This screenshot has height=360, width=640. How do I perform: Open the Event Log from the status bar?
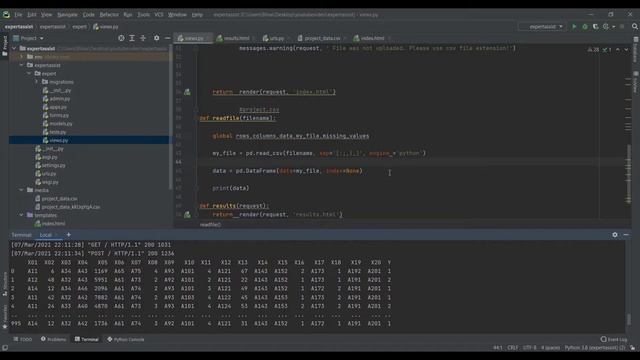click(613, 339)
